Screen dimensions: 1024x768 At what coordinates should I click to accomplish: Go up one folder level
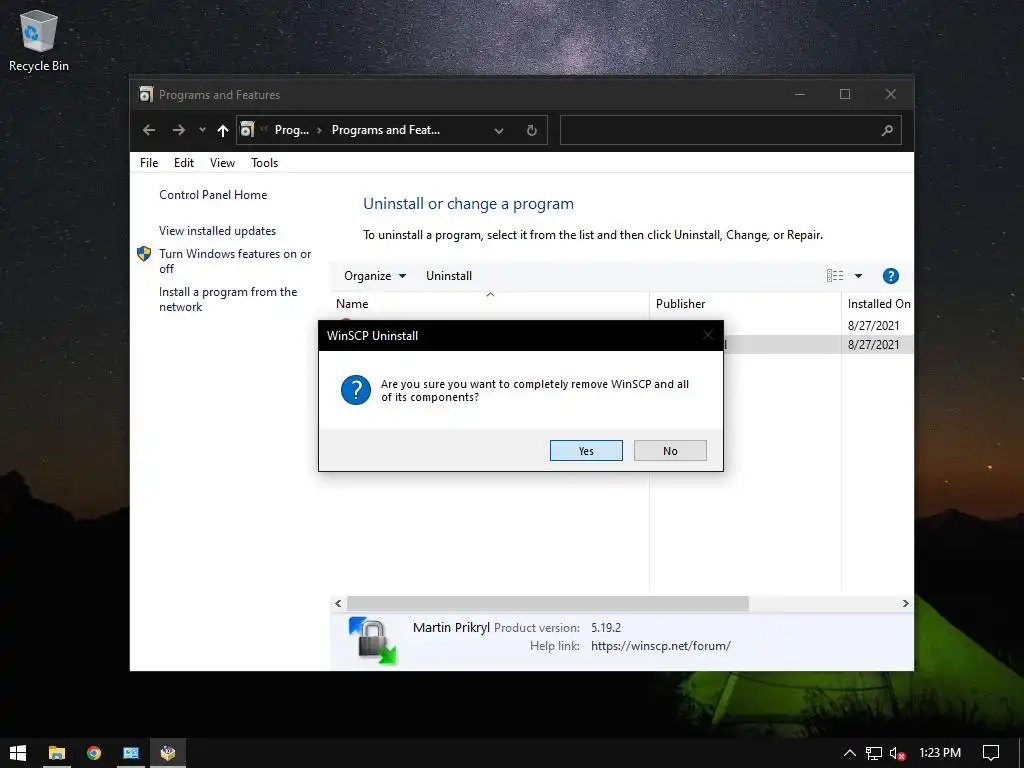point(223,130)
